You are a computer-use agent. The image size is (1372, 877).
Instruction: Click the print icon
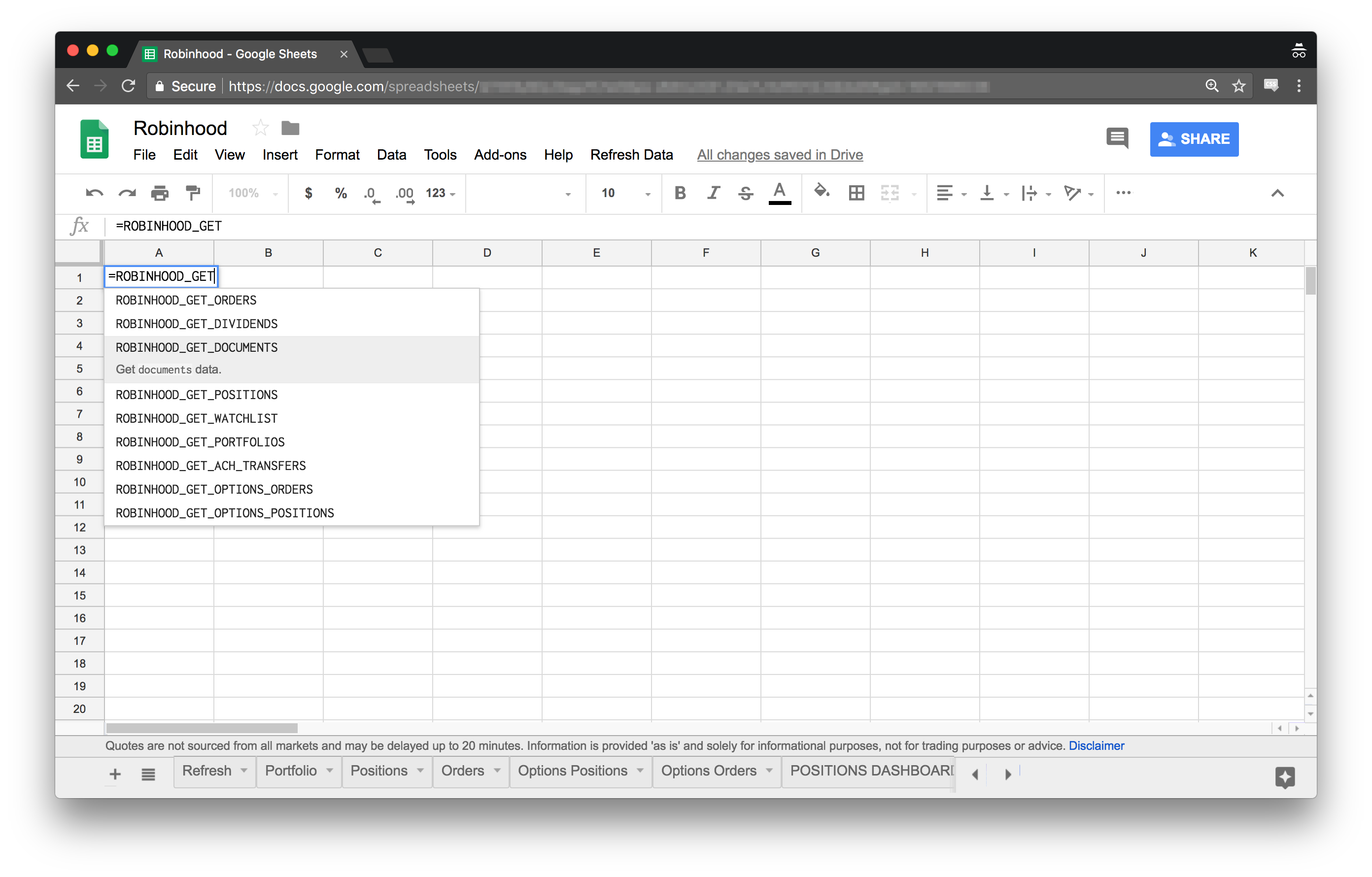pyautogui.click(x=160, y=194)
